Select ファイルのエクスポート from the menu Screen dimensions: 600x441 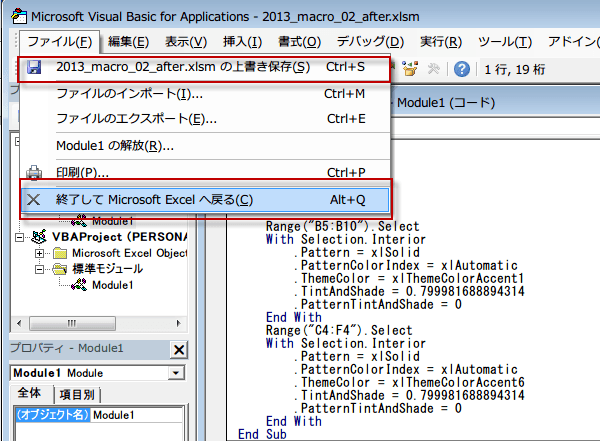136,119
